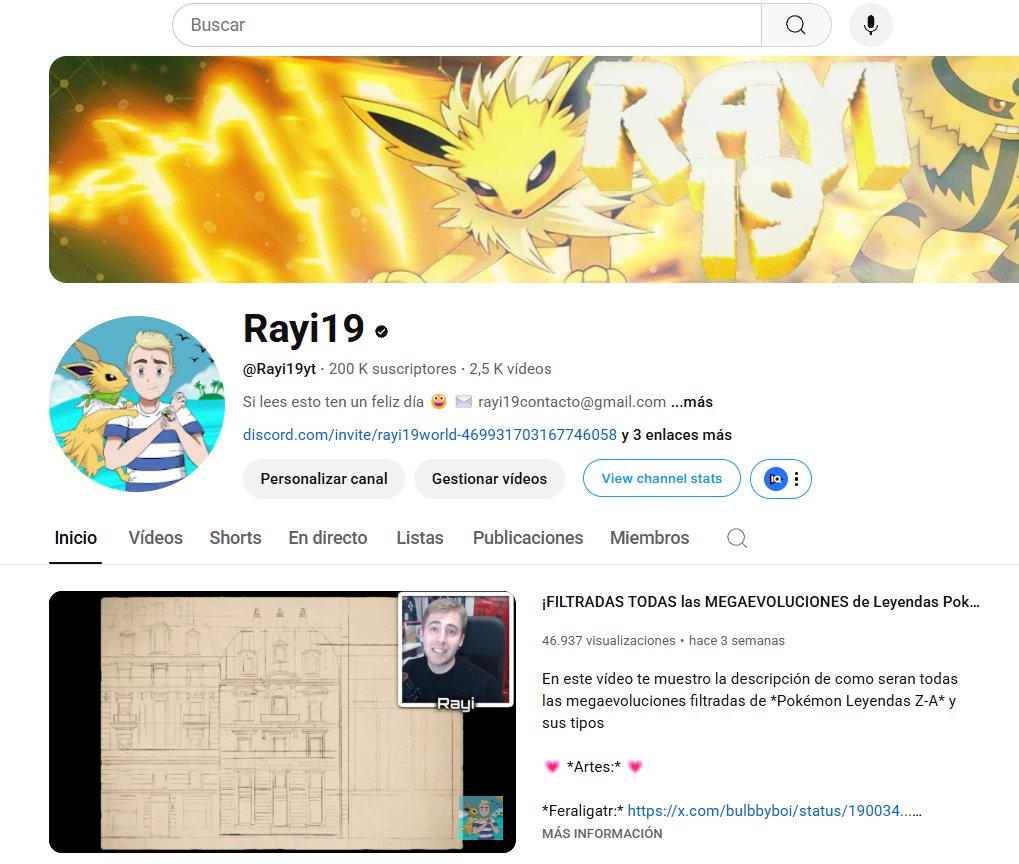Click View channel stats button

pyautogui.click(x=662, y=479)
